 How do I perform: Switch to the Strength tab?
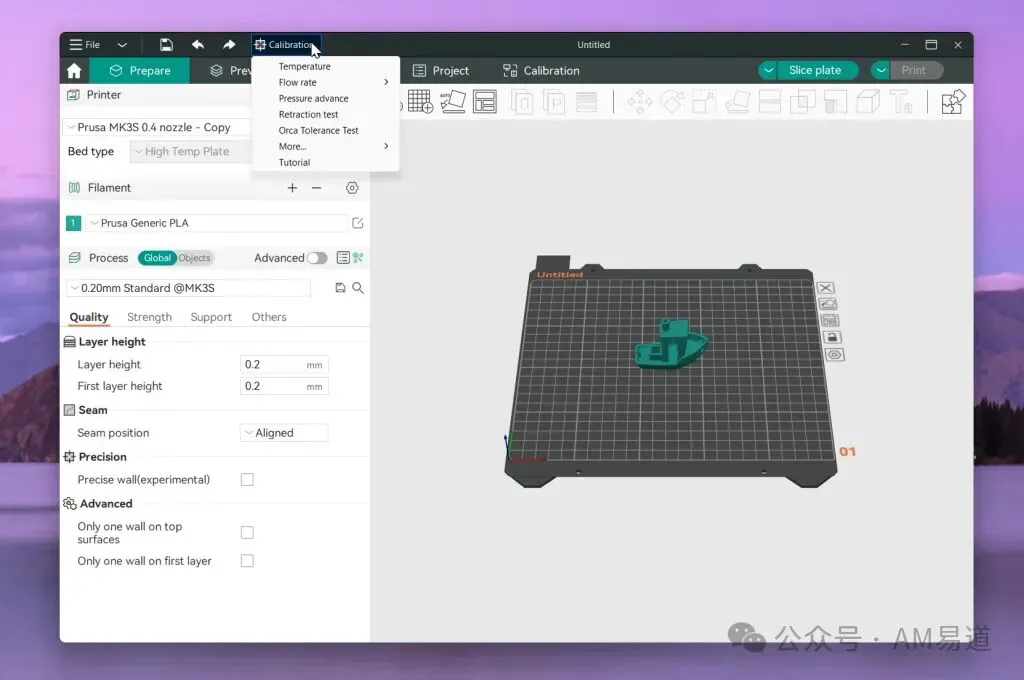pos(150,317)
